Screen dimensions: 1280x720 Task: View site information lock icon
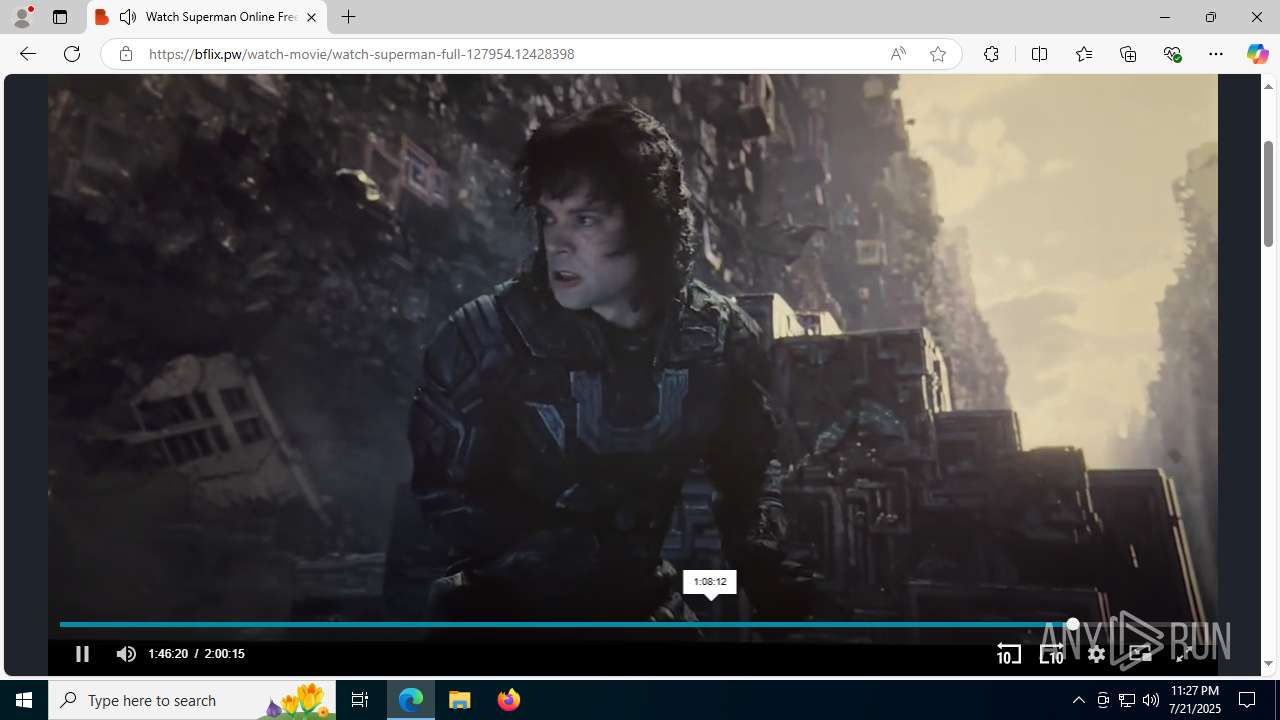click(x=125, y=54)
